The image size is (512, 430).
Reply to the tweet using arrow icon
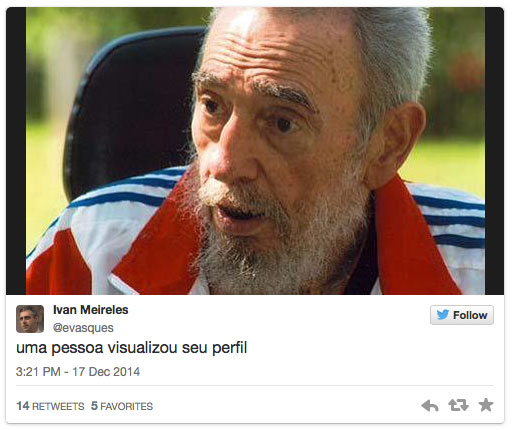pyautogui.click(x=430, y=406)
